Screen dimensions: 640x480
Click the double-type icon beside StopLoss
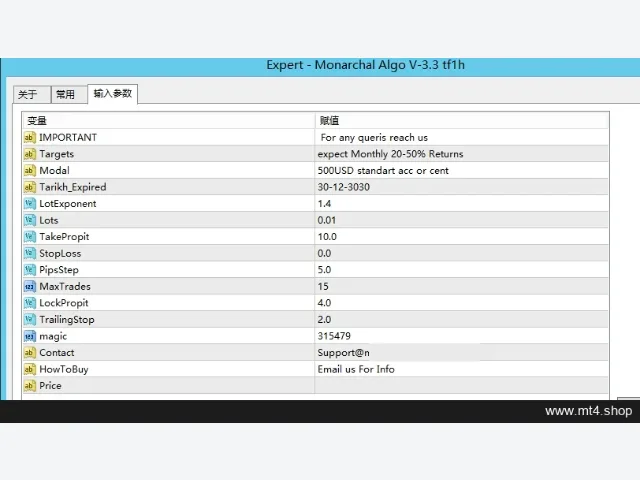pyautogui.click(x=30, y=253)
